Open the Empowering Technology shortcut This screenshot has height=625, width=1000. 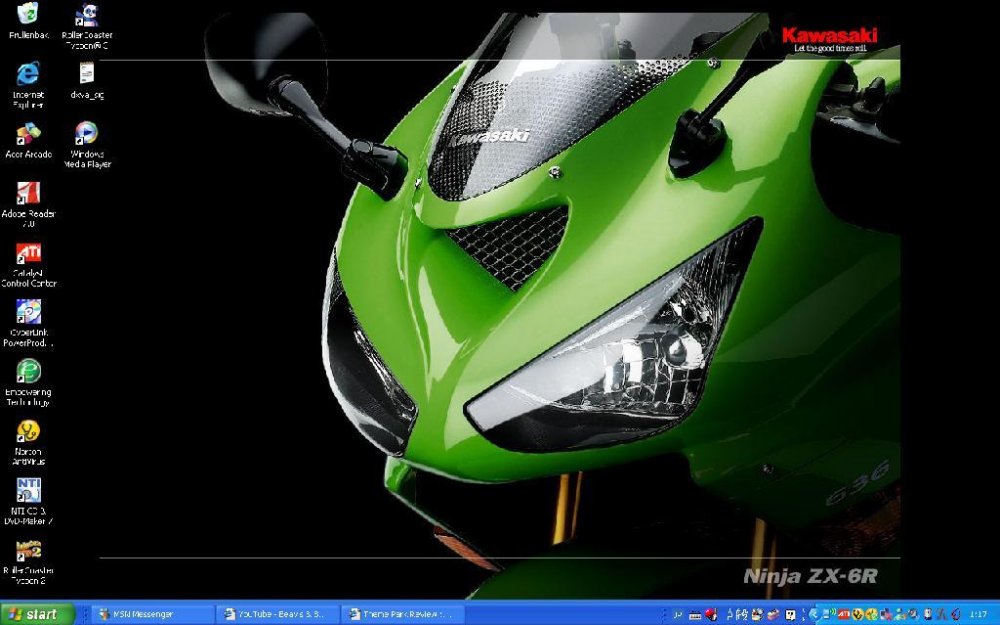click(28, 371)
